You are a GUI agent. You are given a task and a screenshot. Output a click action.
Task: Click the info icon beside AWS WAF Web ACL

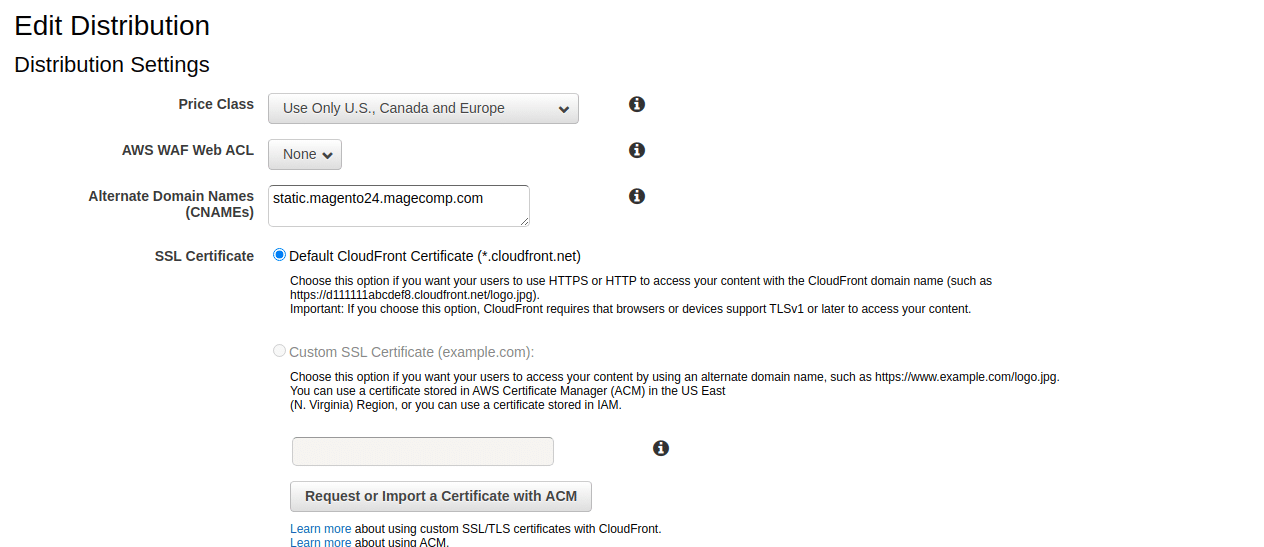point(637,150)
